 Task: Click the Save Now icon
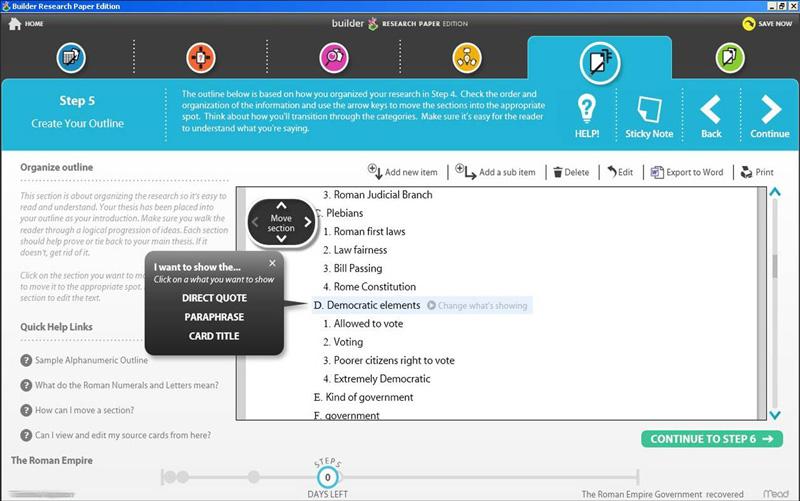[748, 23]
